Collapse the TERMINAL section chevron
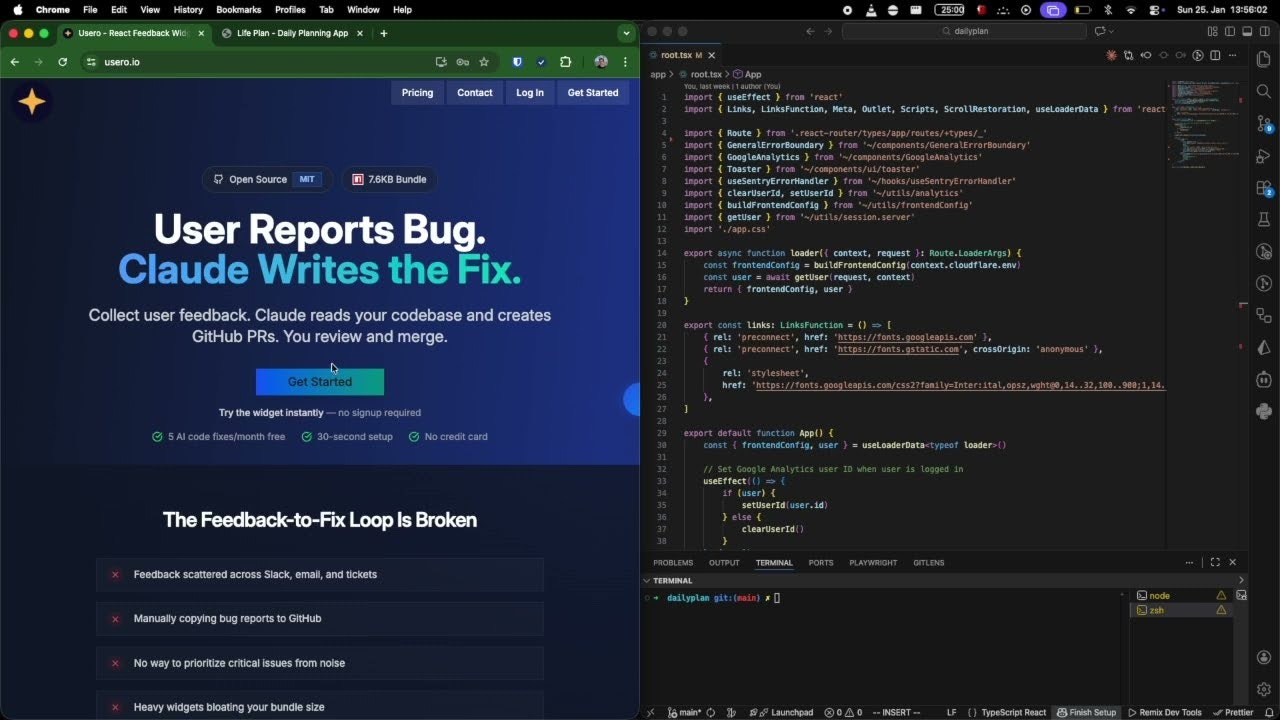This screenshot has width=1280, height=720. [x=647, y=580]
